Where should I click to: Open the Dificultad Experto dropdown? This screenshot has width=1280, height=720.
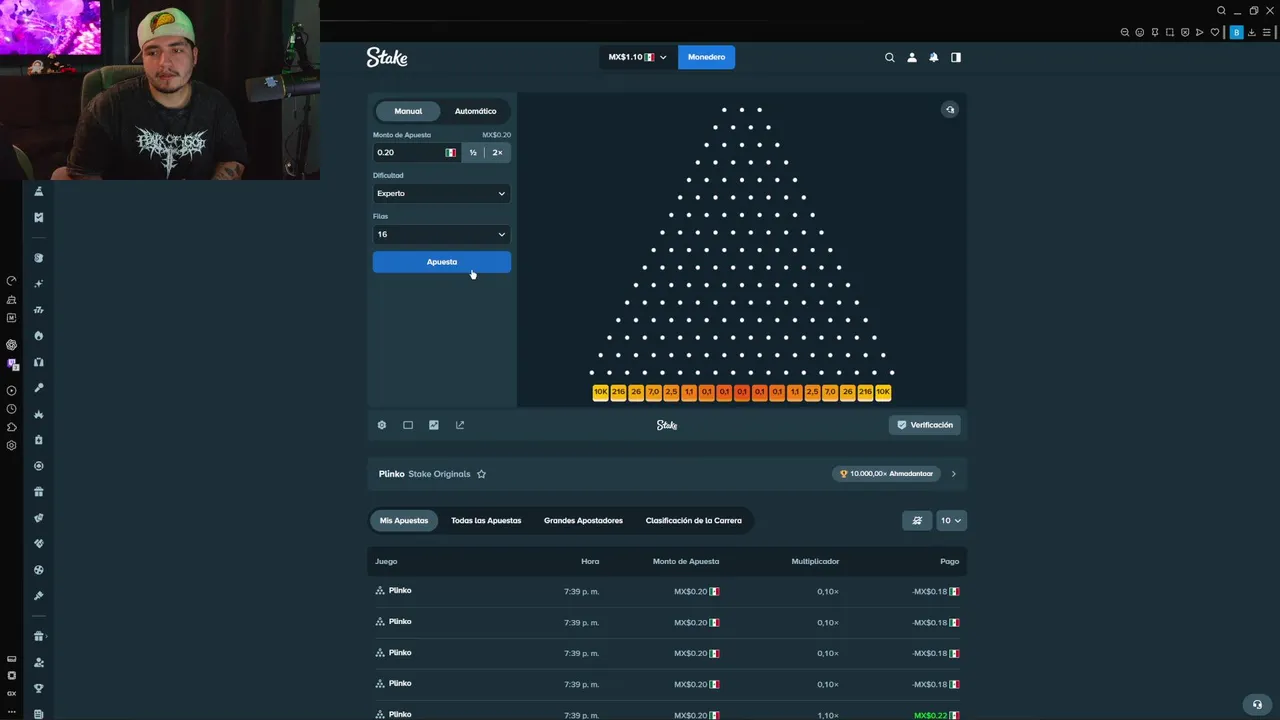pos(441,193)
